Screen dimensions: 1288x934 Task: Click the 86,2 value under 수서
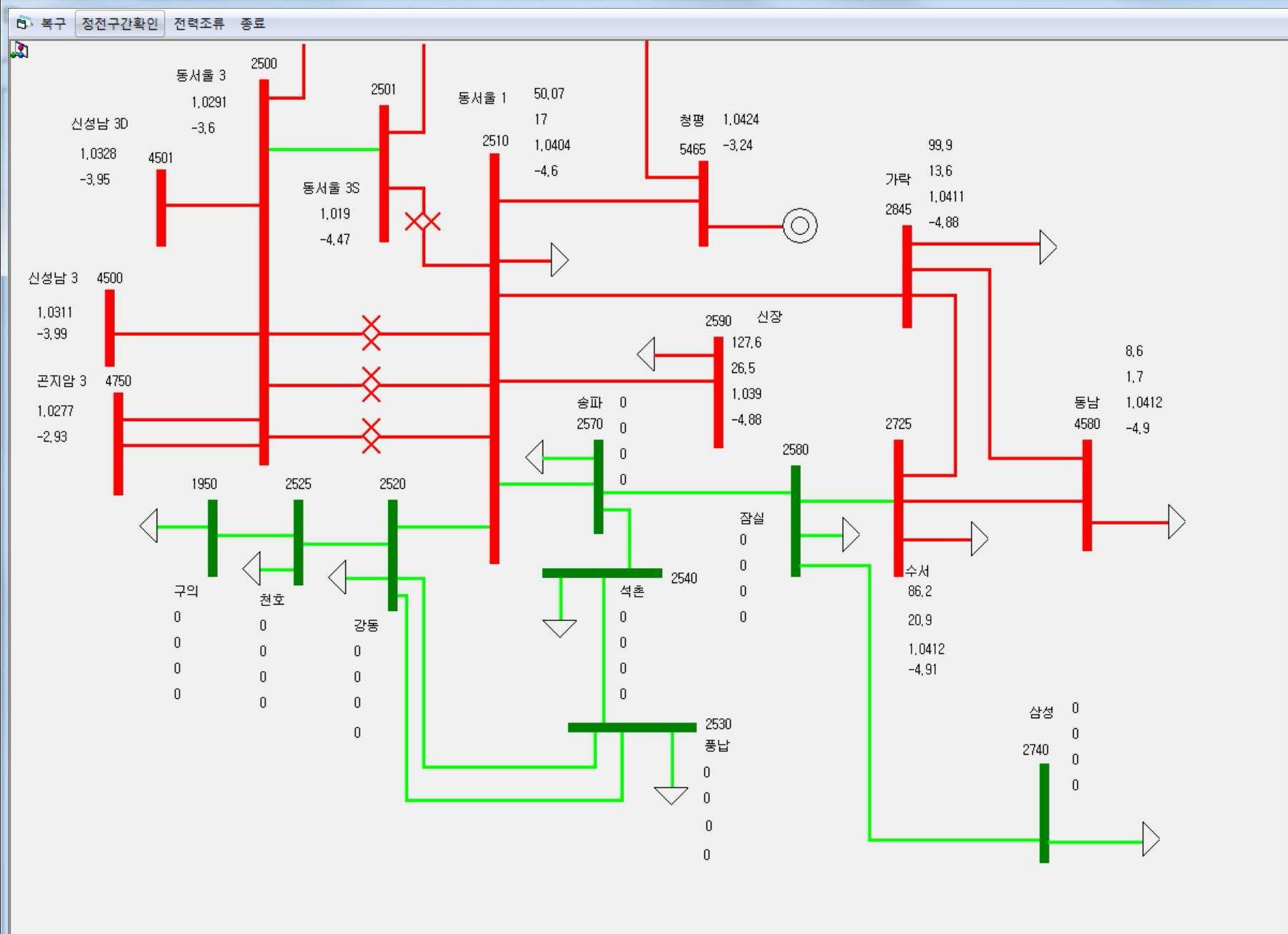(x=919, y=591)
